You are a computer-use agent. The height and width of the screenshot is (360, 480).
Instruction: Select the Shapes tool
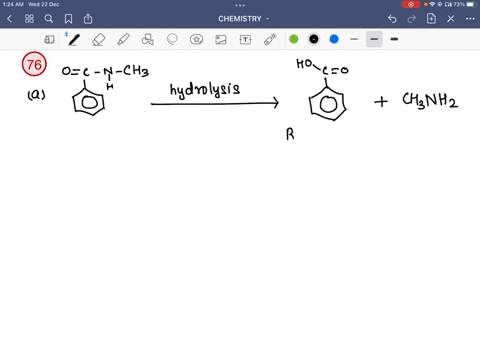(x=148, y=40)
